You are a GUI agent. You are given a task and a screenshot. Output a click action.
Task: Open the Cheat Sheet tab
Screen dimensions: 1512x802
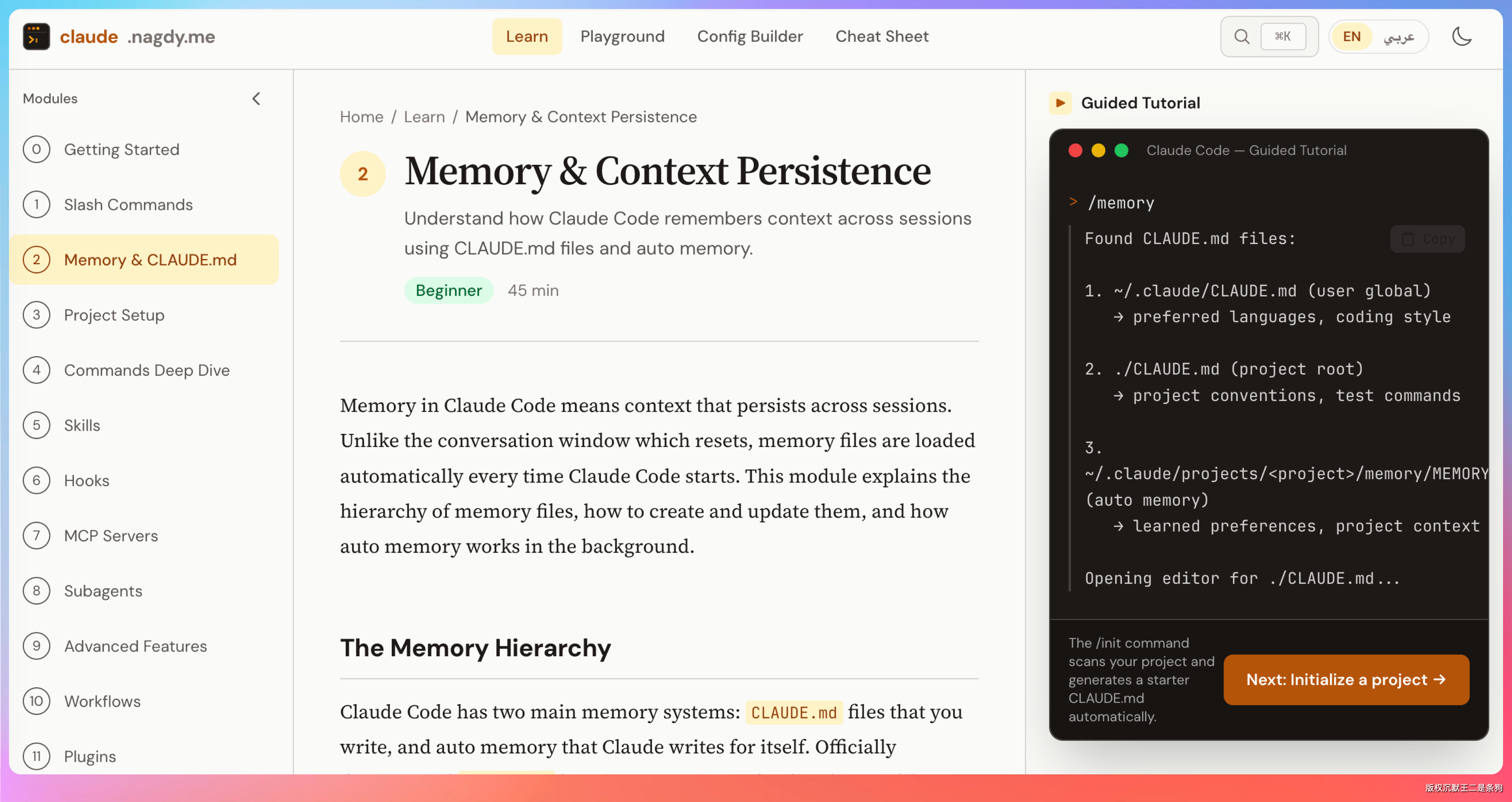click(882, 36)
